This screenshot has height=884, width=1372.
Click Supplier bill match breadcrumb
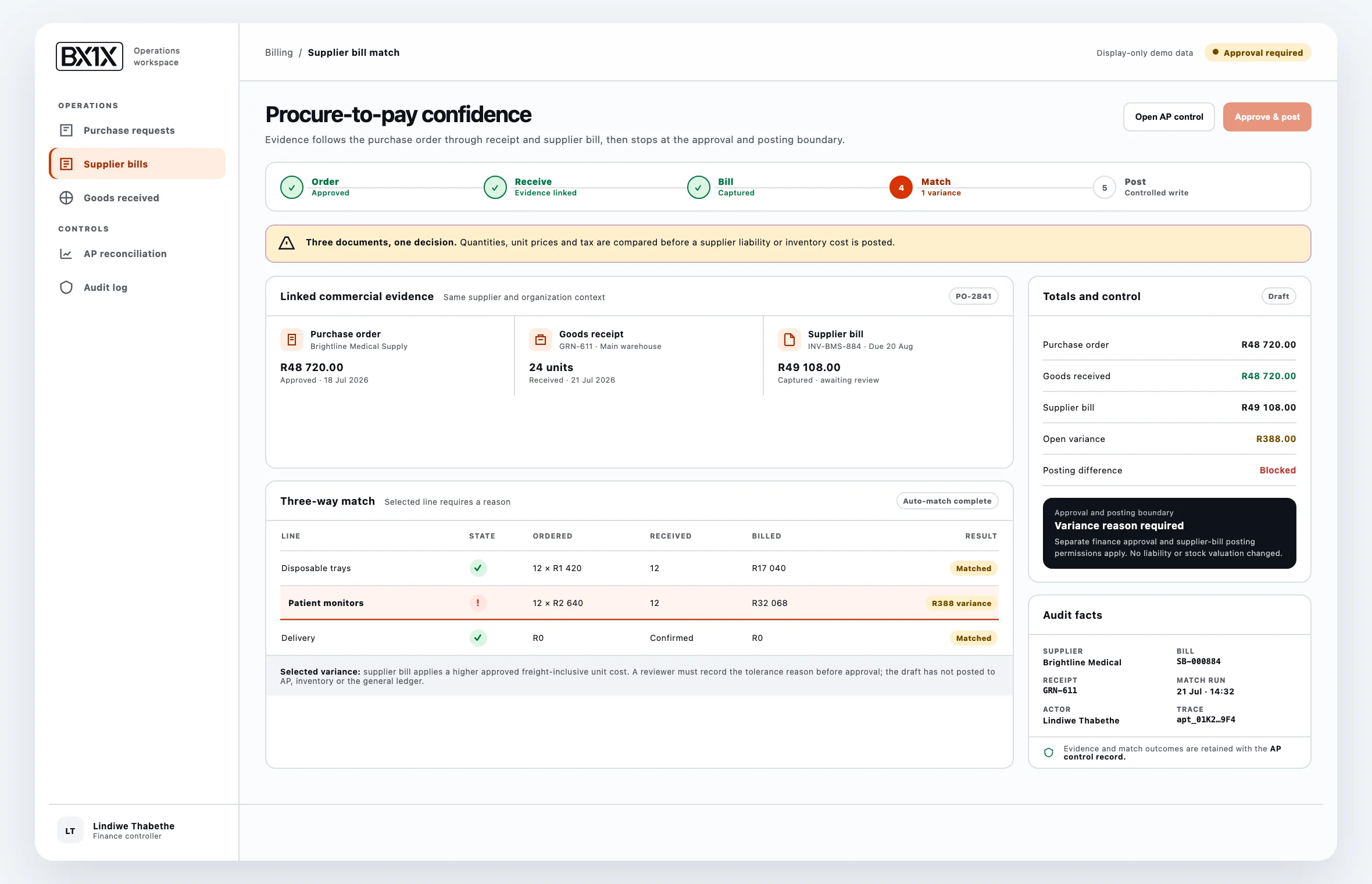(x=353, y=52)
